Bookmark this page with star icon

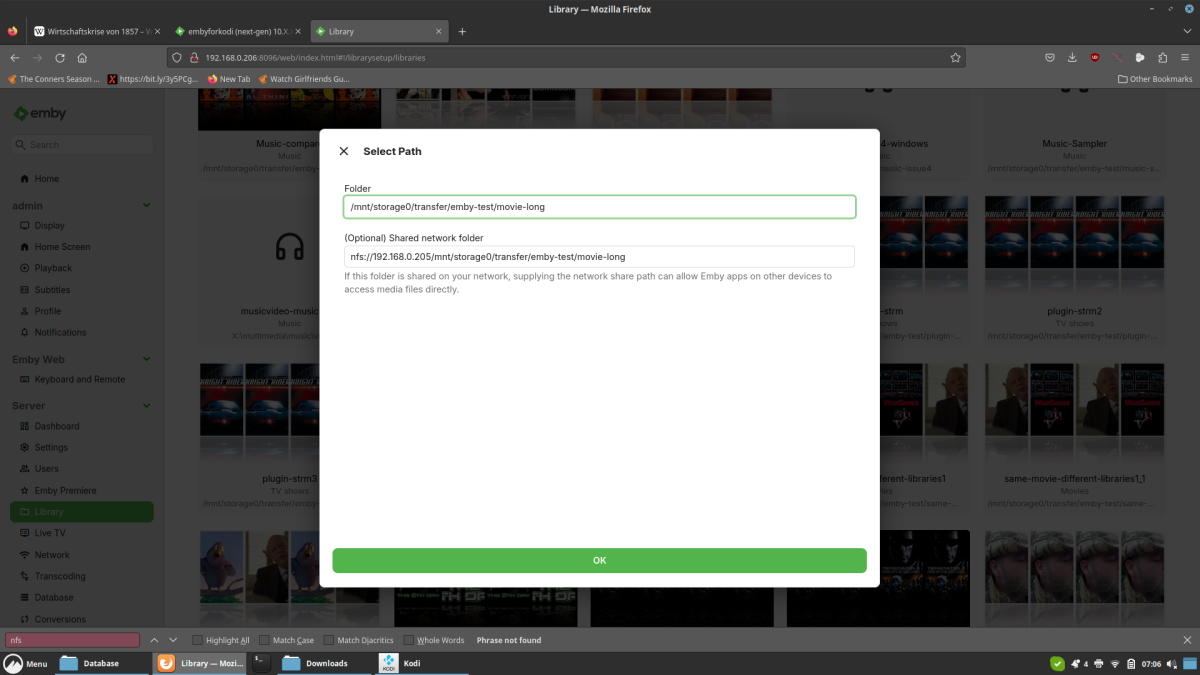pyautogui.click(x=955, y=58)
